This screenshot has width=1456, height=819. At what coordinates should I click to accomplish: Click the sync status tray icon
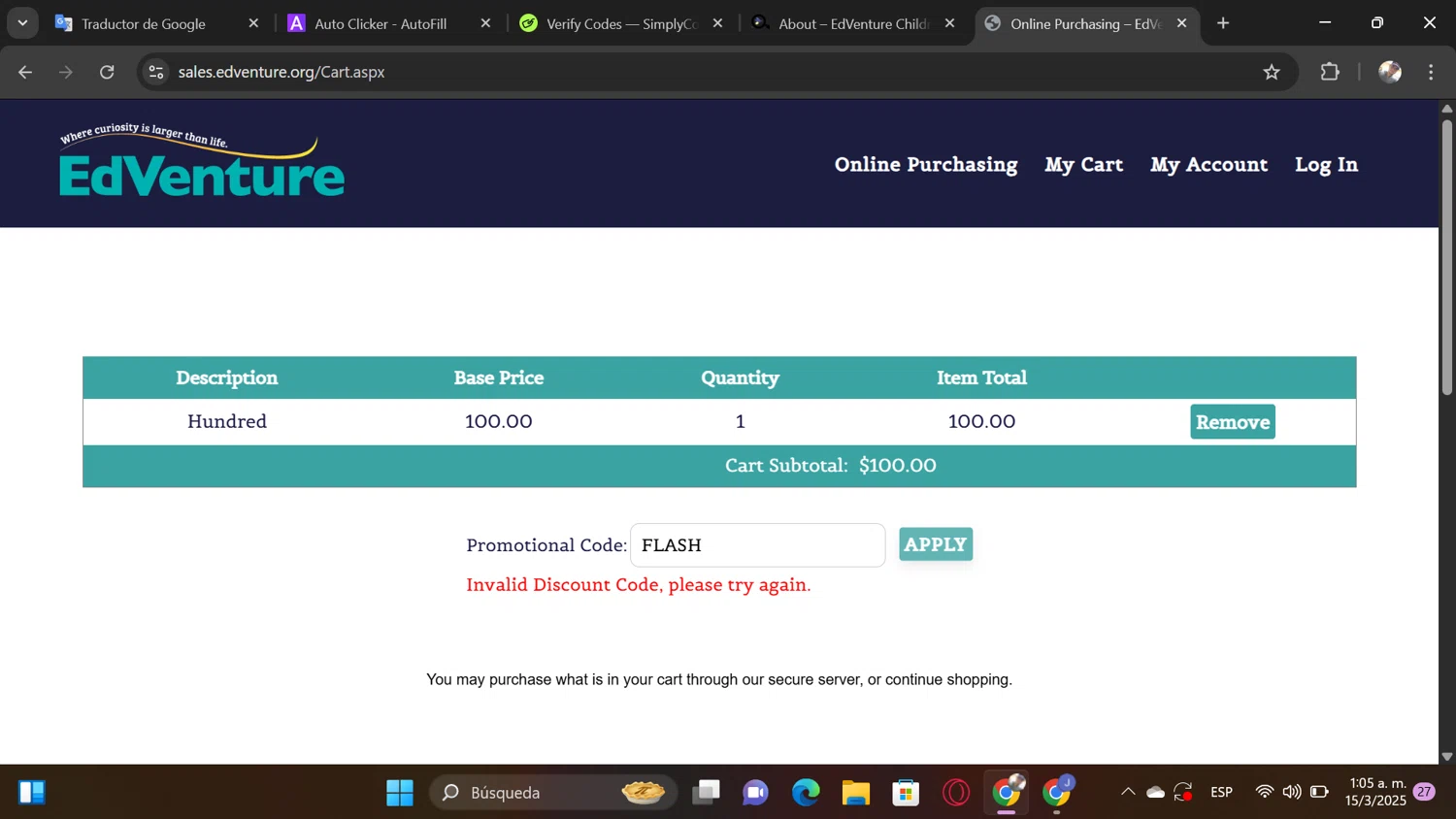click(x=1182, y=793)
